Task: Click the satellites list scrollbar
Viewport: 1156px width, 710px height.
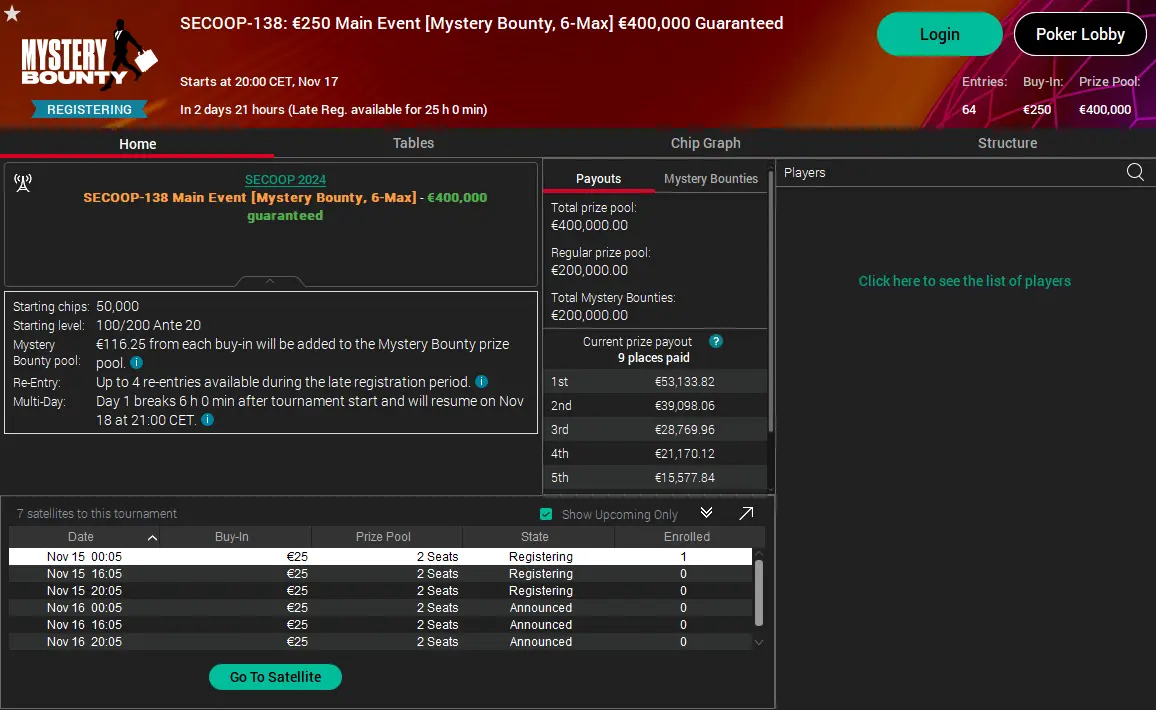Action: (758, 590)
